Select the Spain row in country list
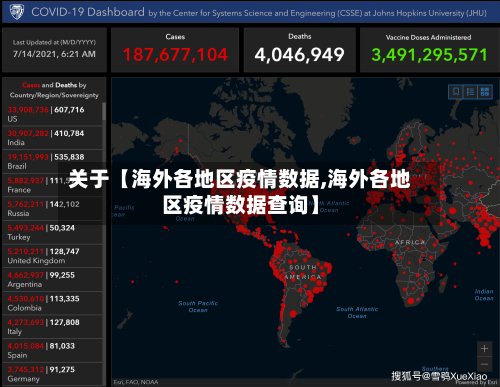The height and width of the screenshot is (387, 500). 53,351
